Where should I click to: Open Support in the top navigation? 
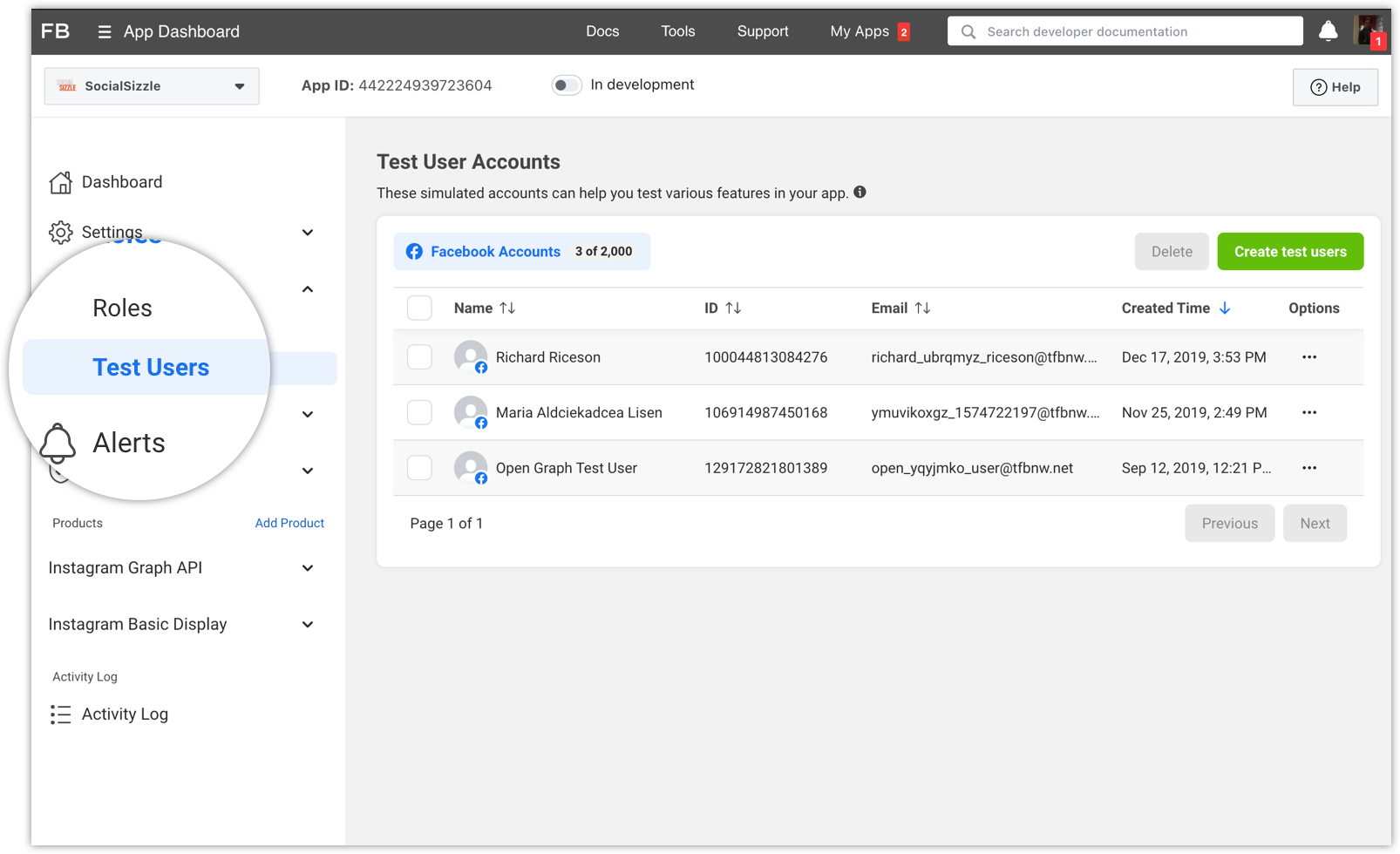[x=763, y=31]
